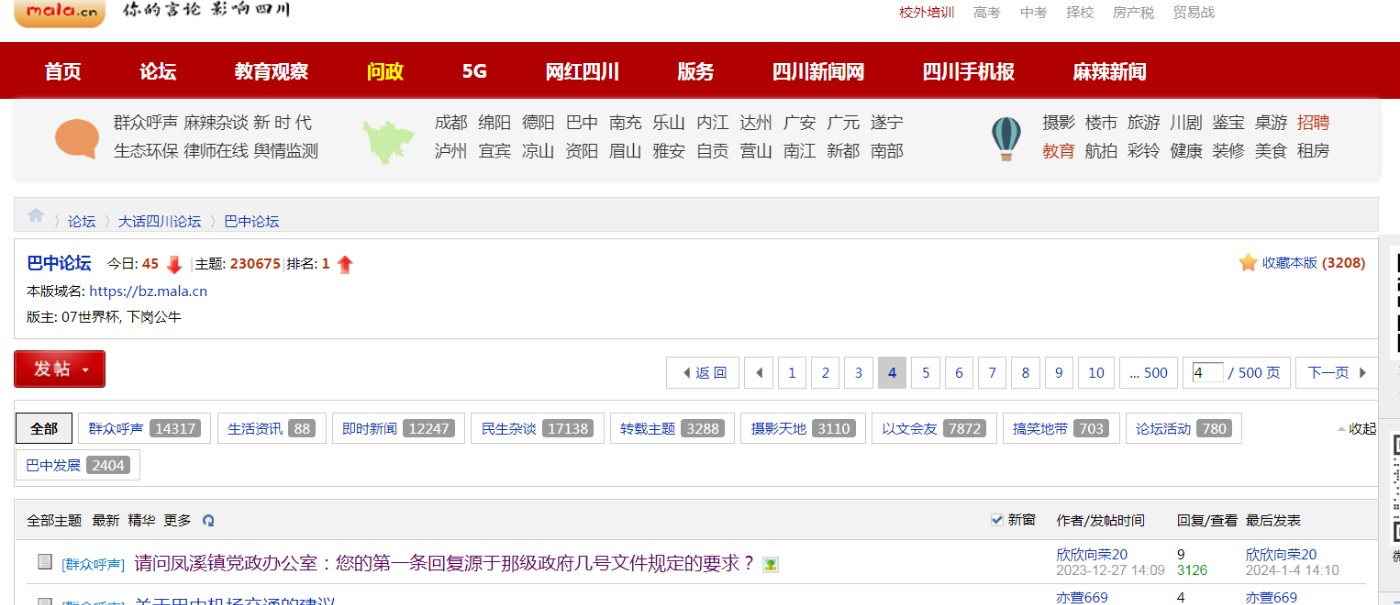Select the 群众呼声 category tab
This screenshot has height=605, width=1400.
[143, 429]
